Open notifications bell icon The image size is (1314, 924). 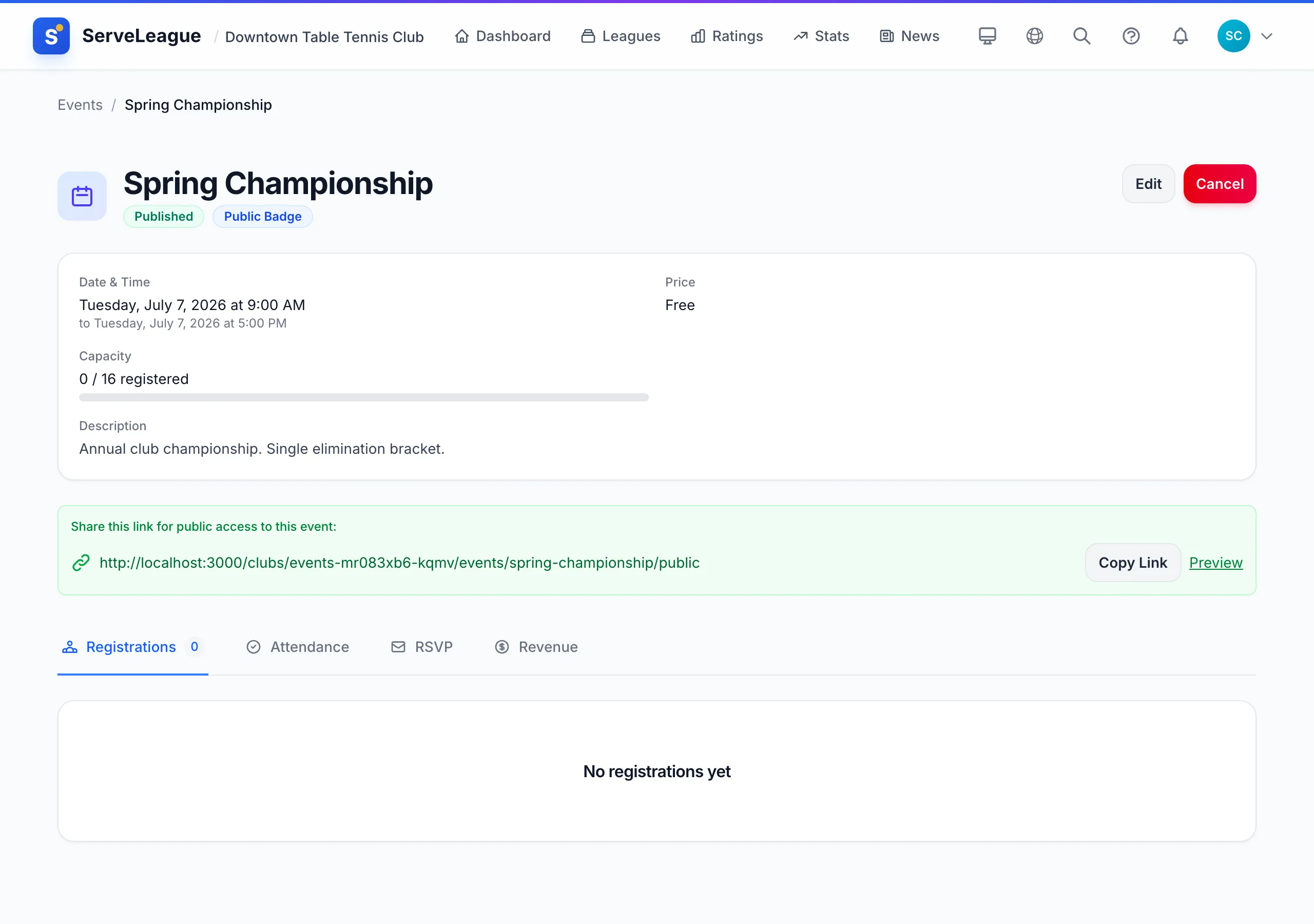pos(1180,36)
